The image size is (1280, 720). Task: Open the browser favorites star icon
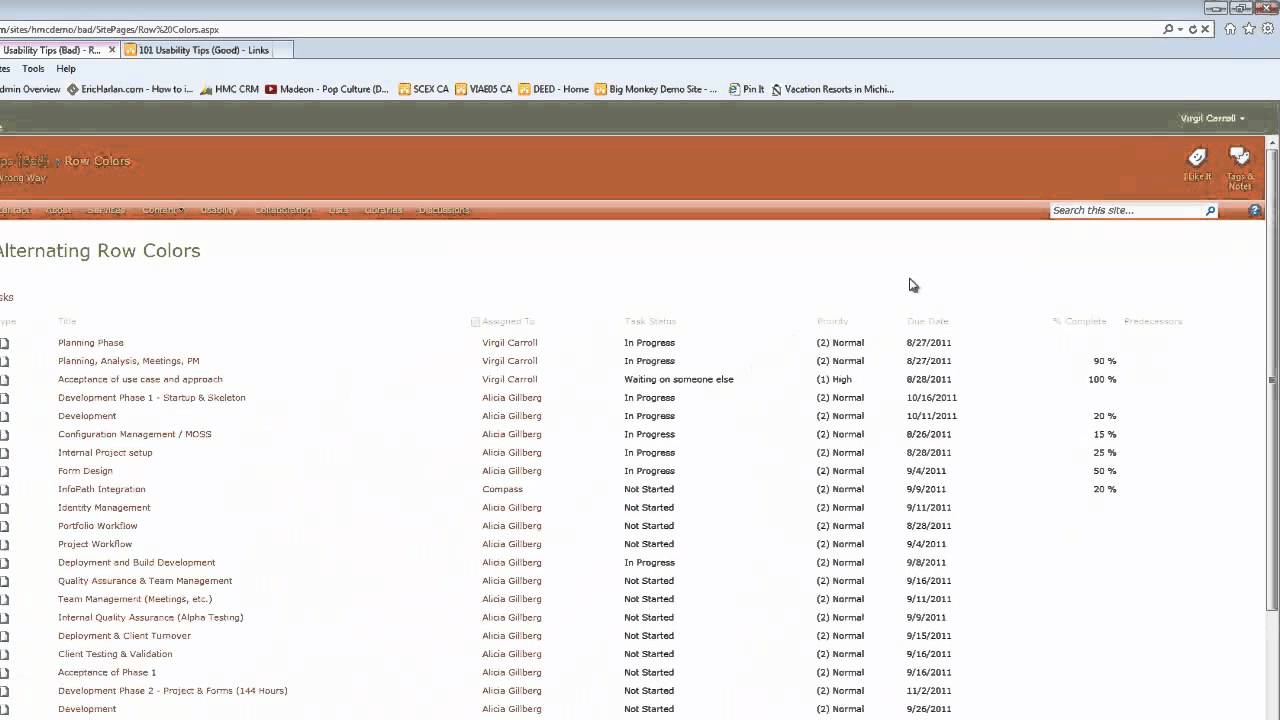1249,29
